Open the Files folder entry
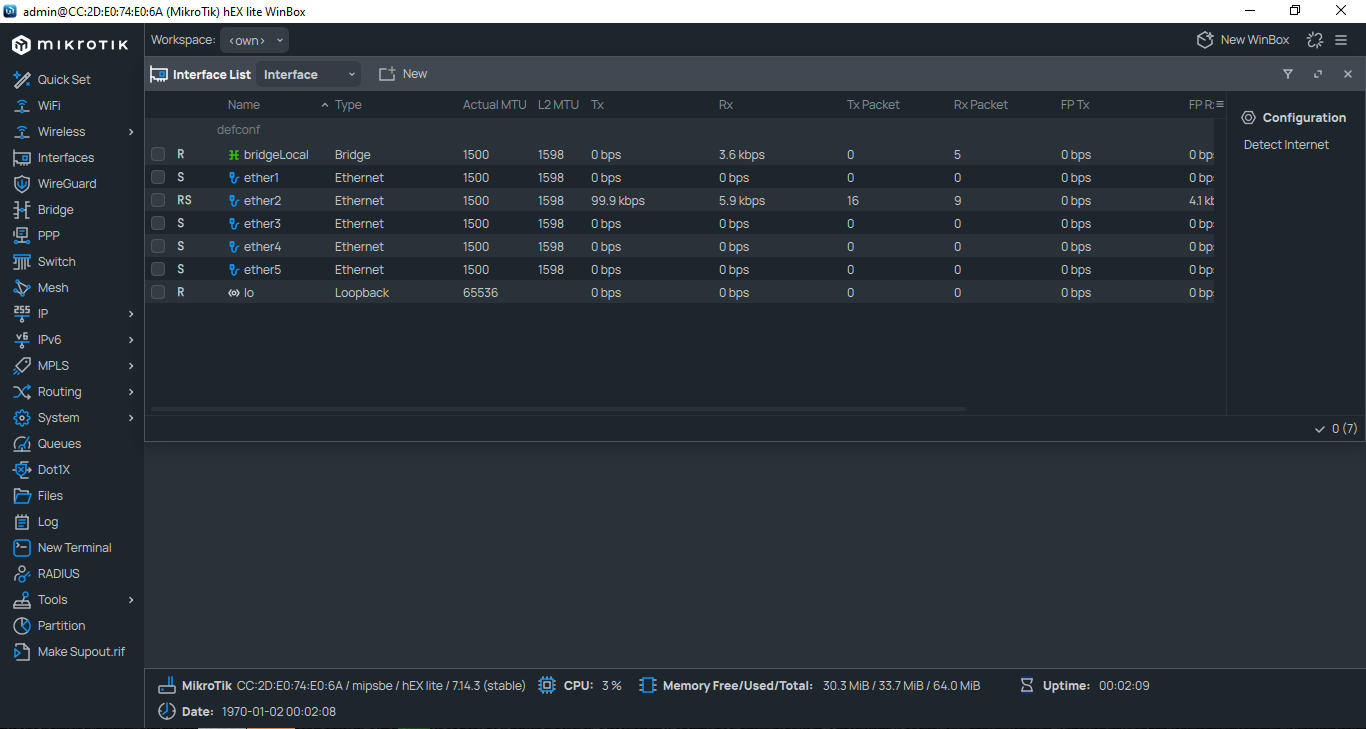The image size is (1366, 729). 50,496
